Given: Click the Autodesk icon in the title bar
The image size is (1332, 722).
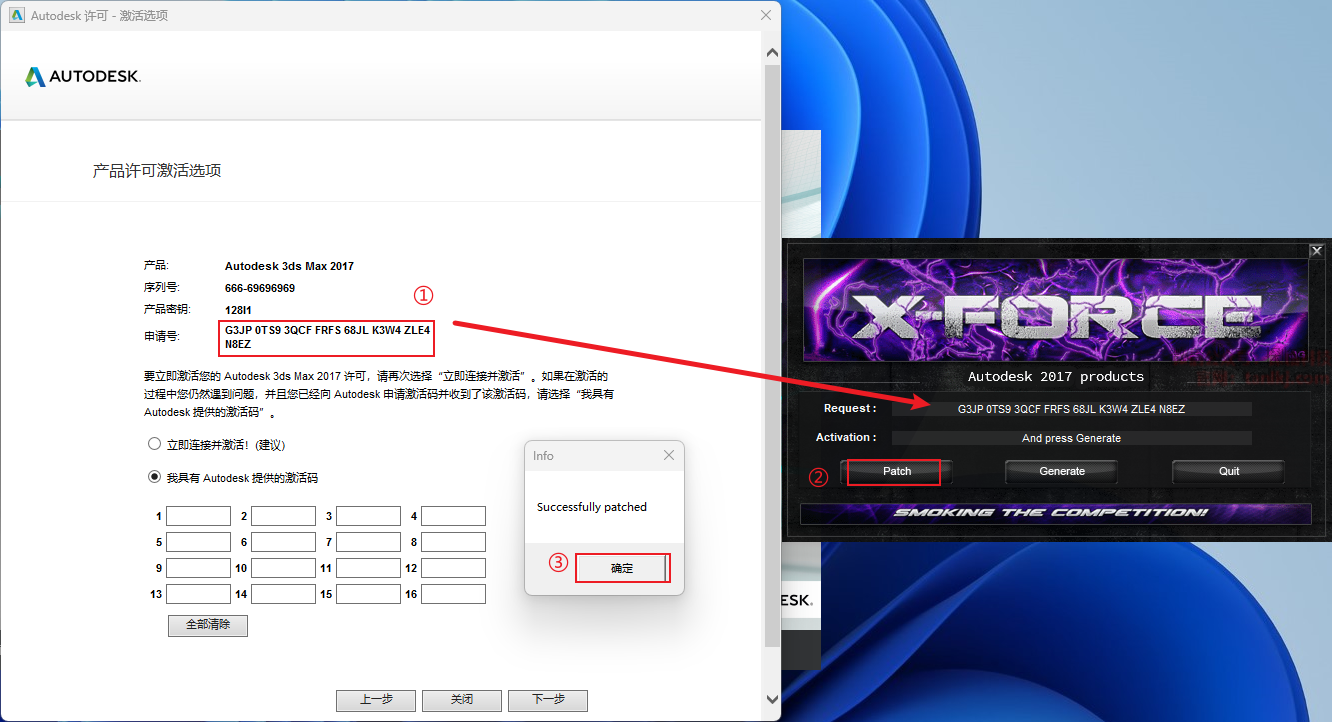Looking at the screenshot, I should (x=16, y=15).
